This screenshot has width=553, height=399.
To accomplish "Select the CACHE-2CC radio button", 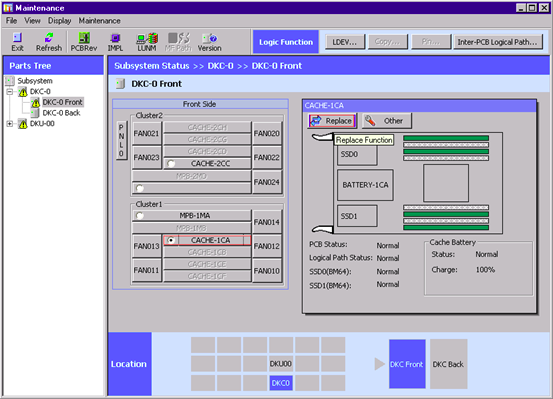I will [x=171, y=163].
